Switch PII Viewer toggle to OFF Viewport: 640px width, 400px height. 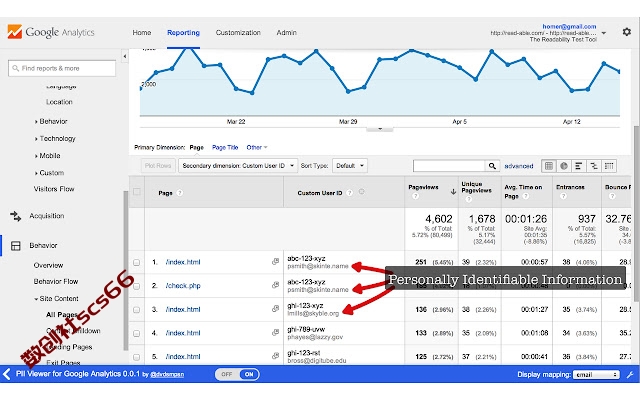click(x=227, y=374)
